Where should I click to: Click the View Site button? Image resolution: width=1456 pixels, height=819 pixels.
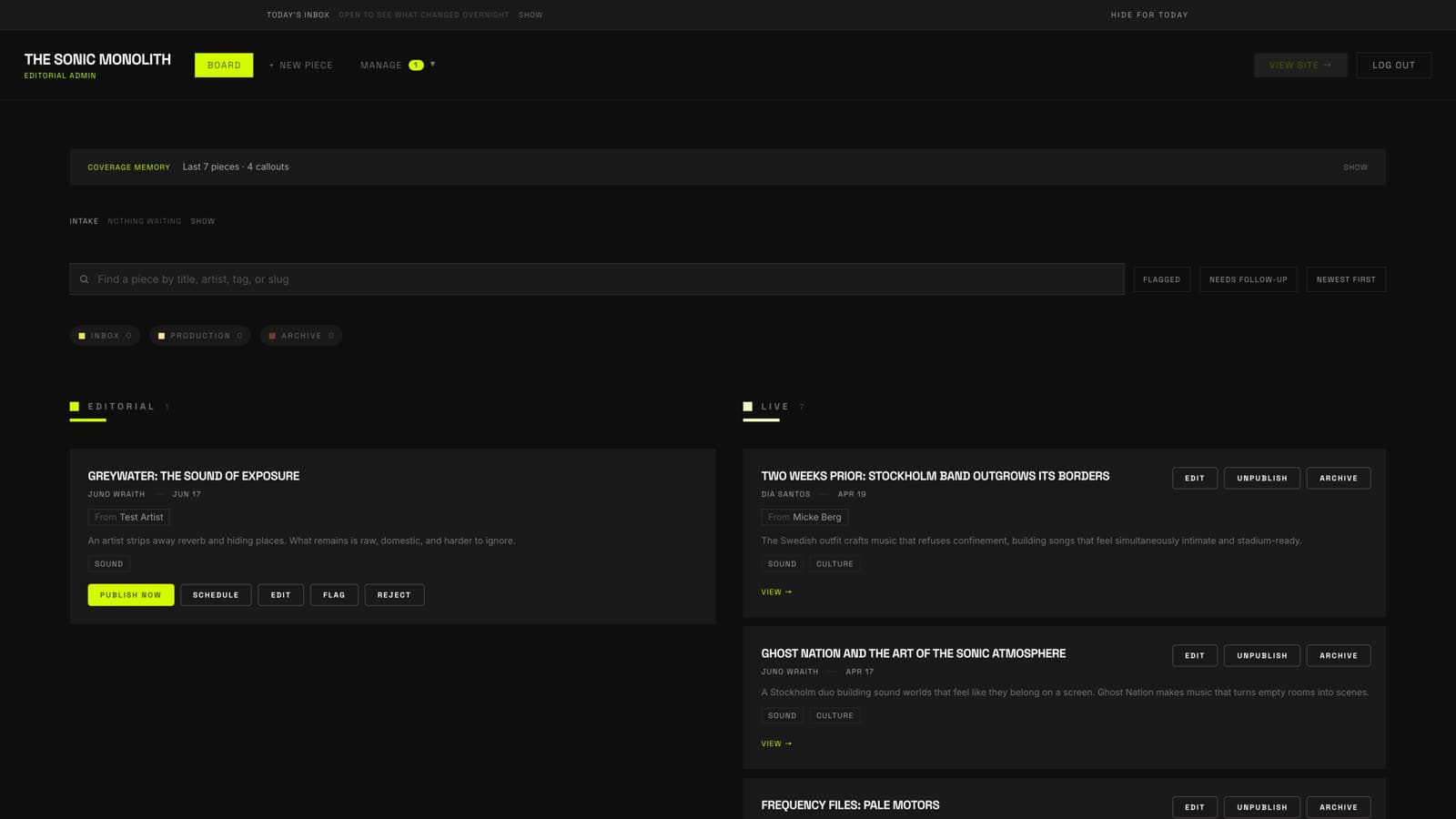coord(1300,65)
